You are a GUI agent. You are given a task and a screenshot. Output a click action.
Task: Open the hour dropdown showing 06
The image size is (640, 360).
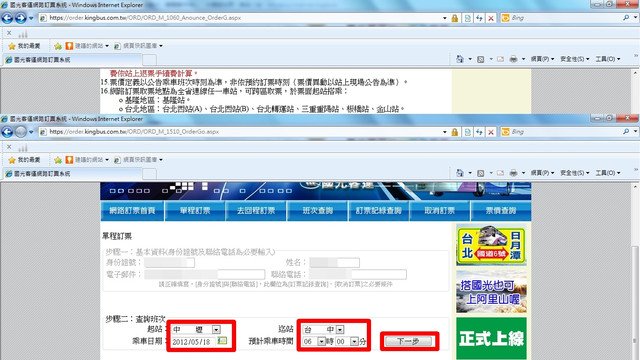(x=321, y=342)
